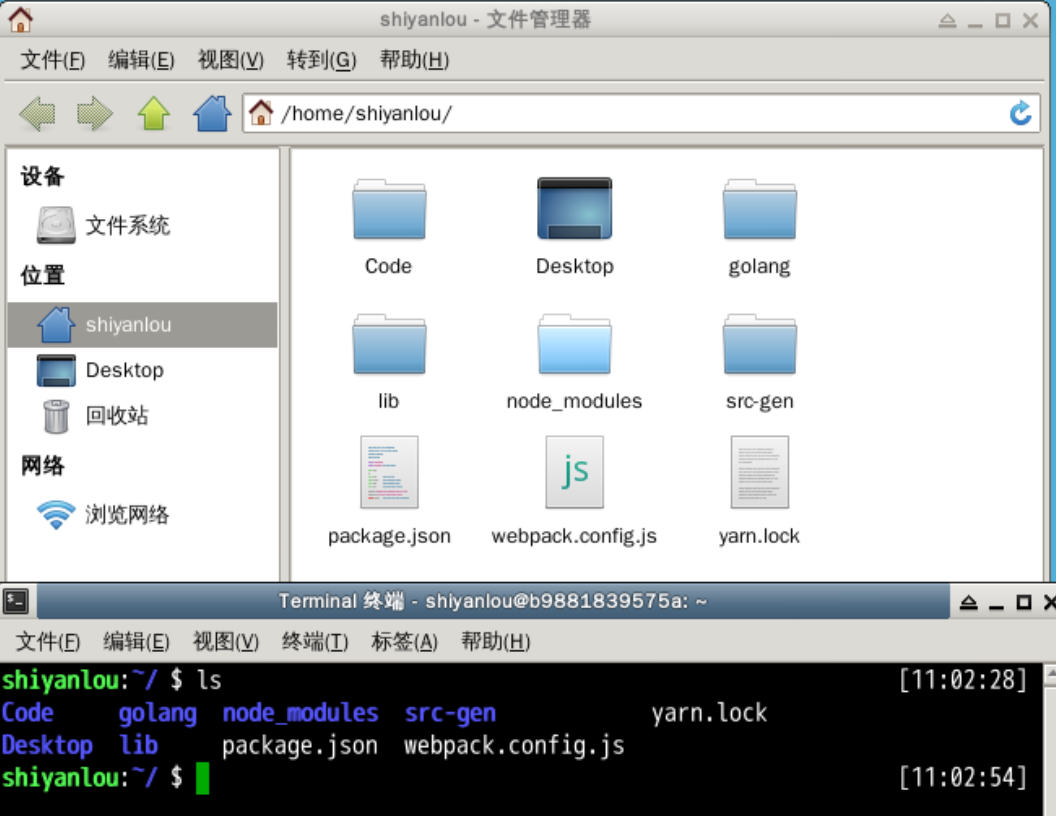Open the file manager 帮助(H) menu

tap(414, 60)
